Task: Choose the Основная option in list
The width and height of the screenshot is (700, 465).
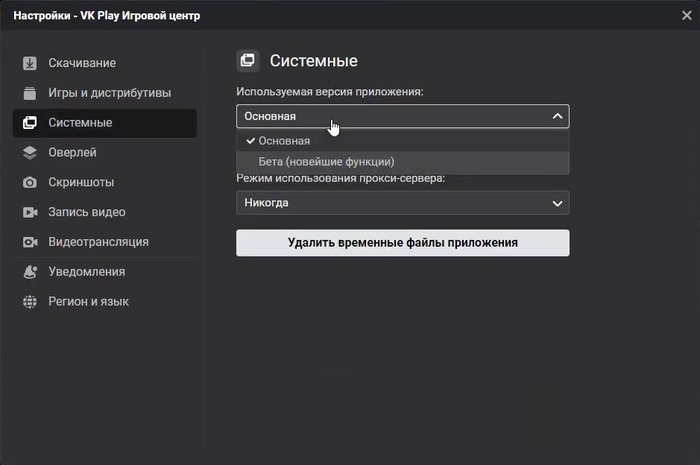Action: (x=403, y=141)
